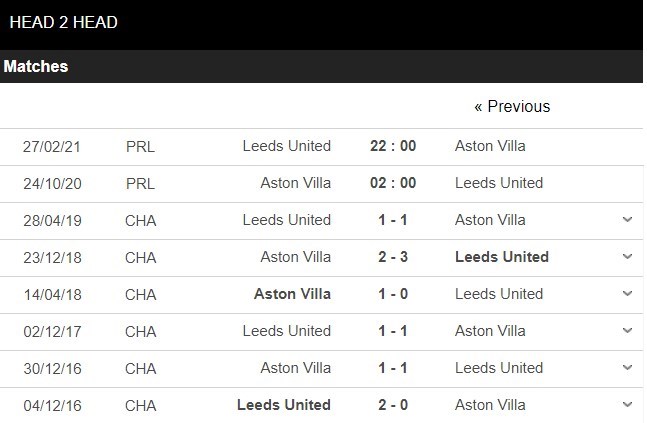Select the Matches section header

(36, 67)
